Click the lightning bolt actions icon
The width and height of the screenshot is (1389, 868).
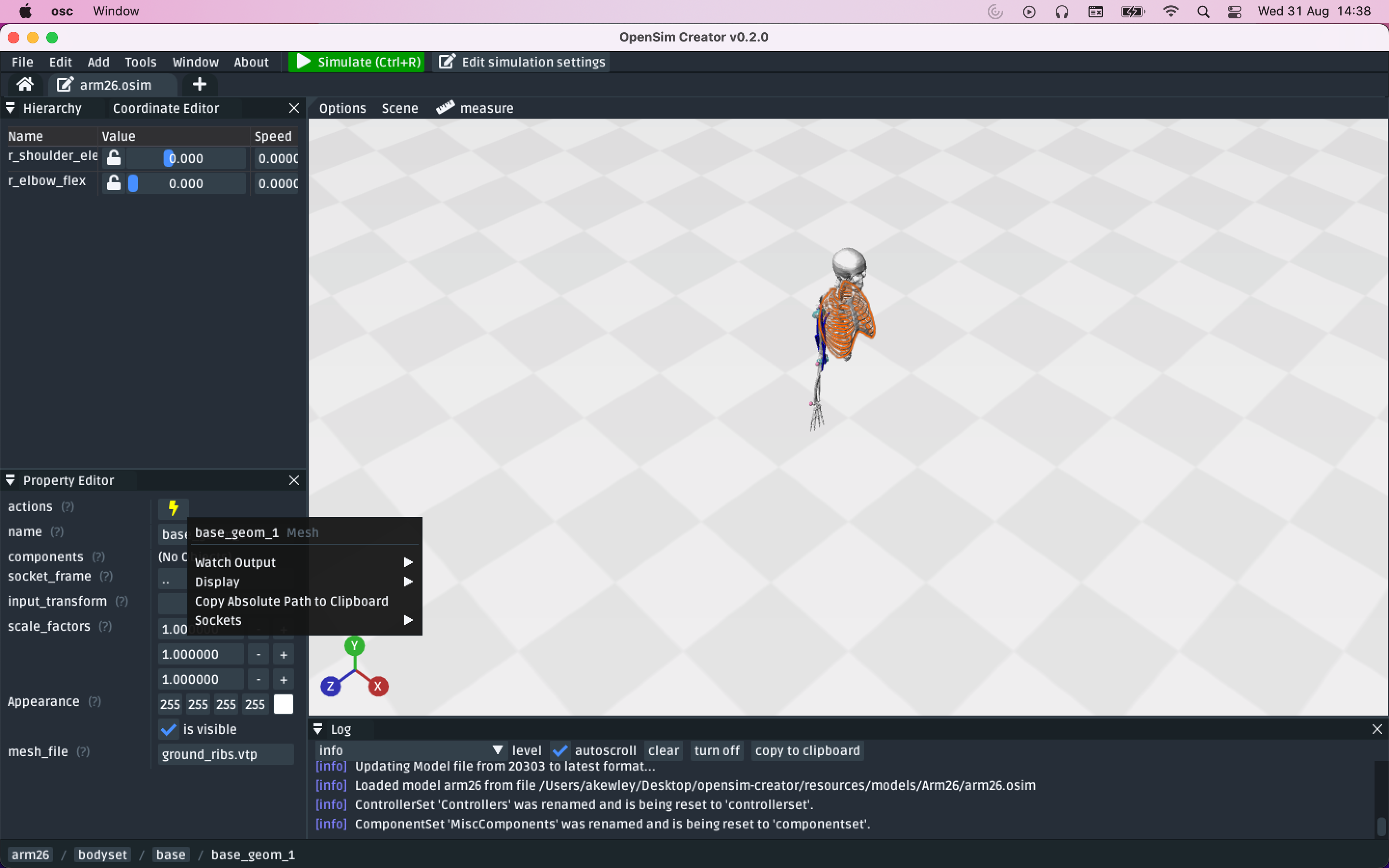click(173, 507)
